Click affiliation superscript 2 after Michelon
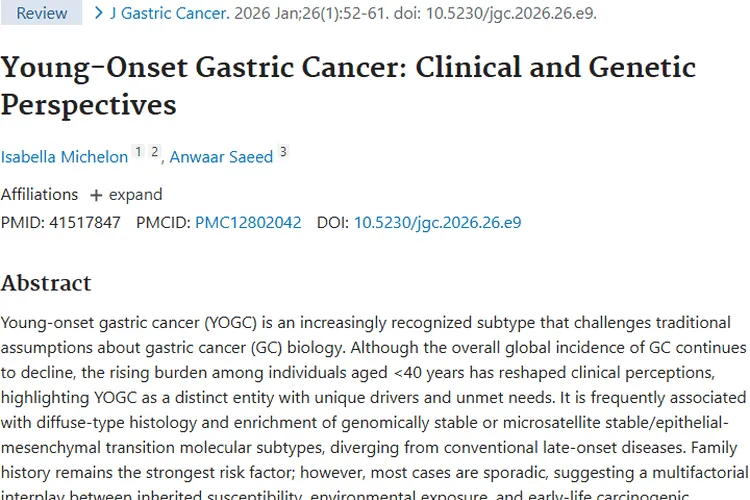750x500 pixels. (154, 152)
